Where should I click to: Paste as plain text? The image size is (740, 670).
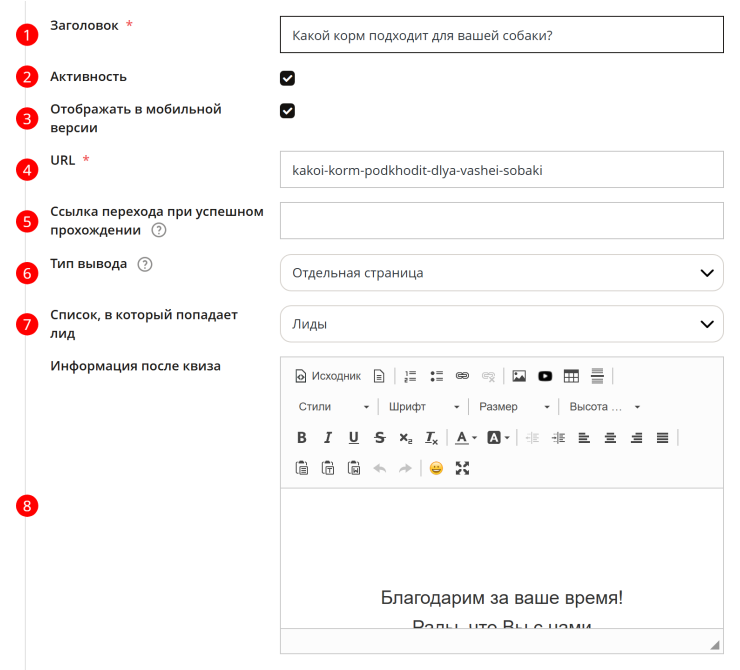[328, 468]
